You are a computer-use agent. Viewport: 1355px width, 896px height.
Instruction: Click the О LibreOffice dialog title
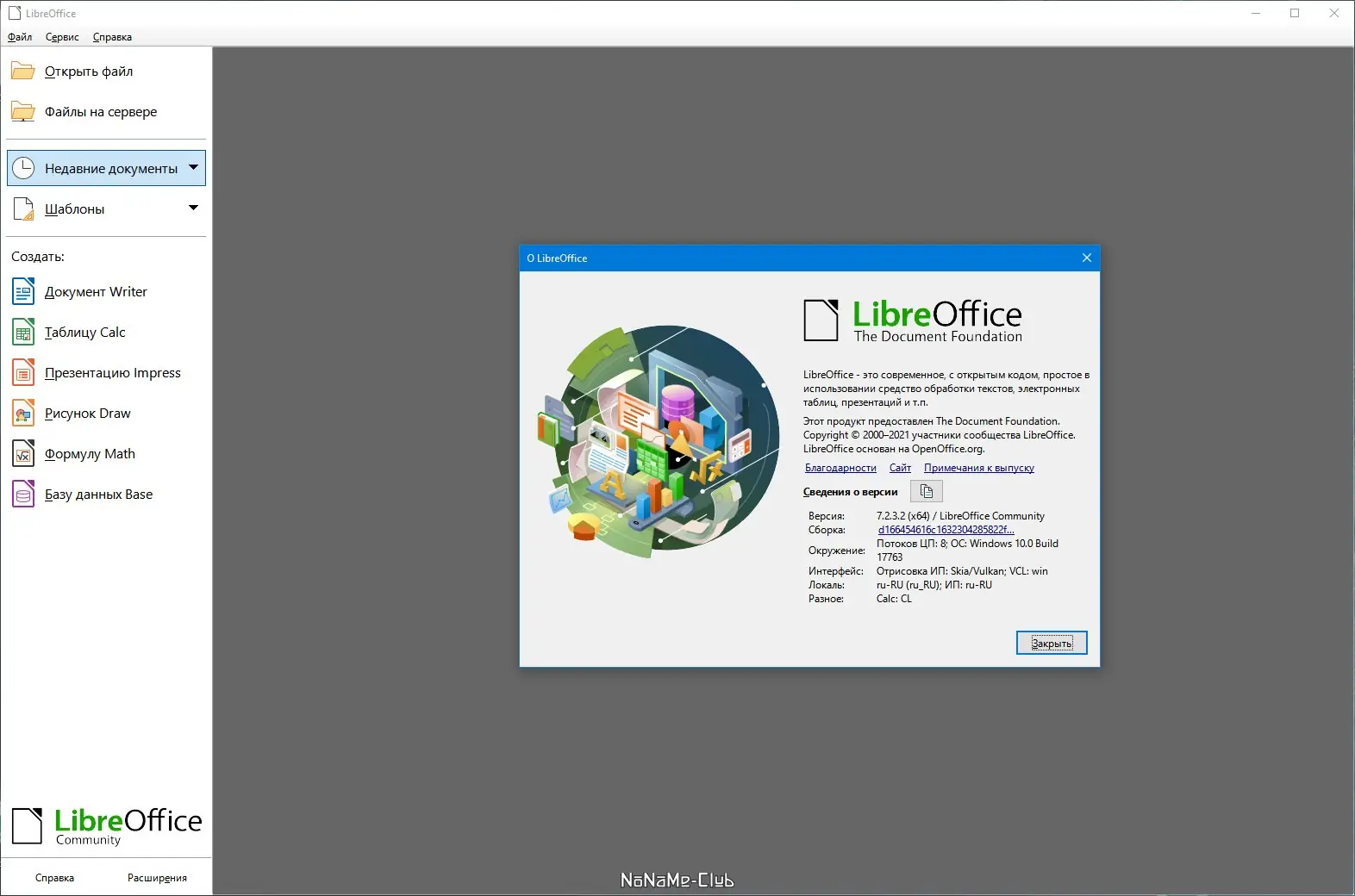(557, 258)
